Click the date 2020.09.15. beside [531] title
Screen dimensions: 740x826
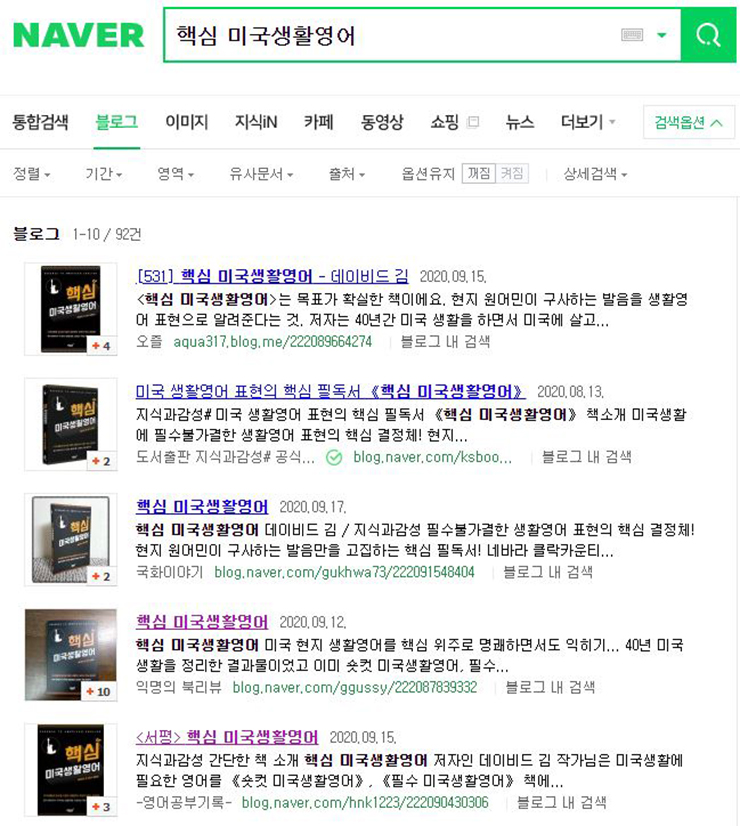452,277
